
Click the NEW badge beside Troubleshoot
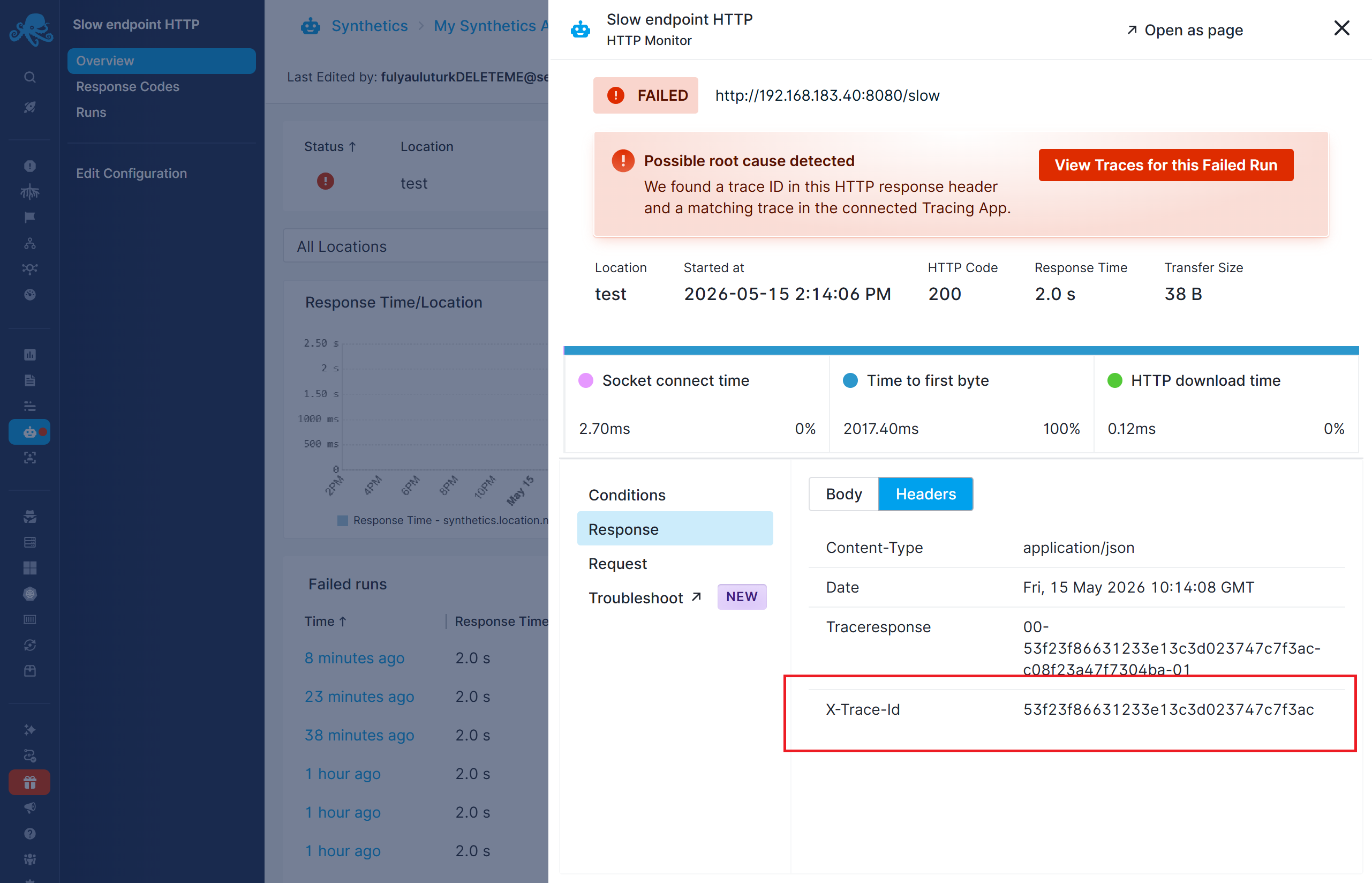742,597
